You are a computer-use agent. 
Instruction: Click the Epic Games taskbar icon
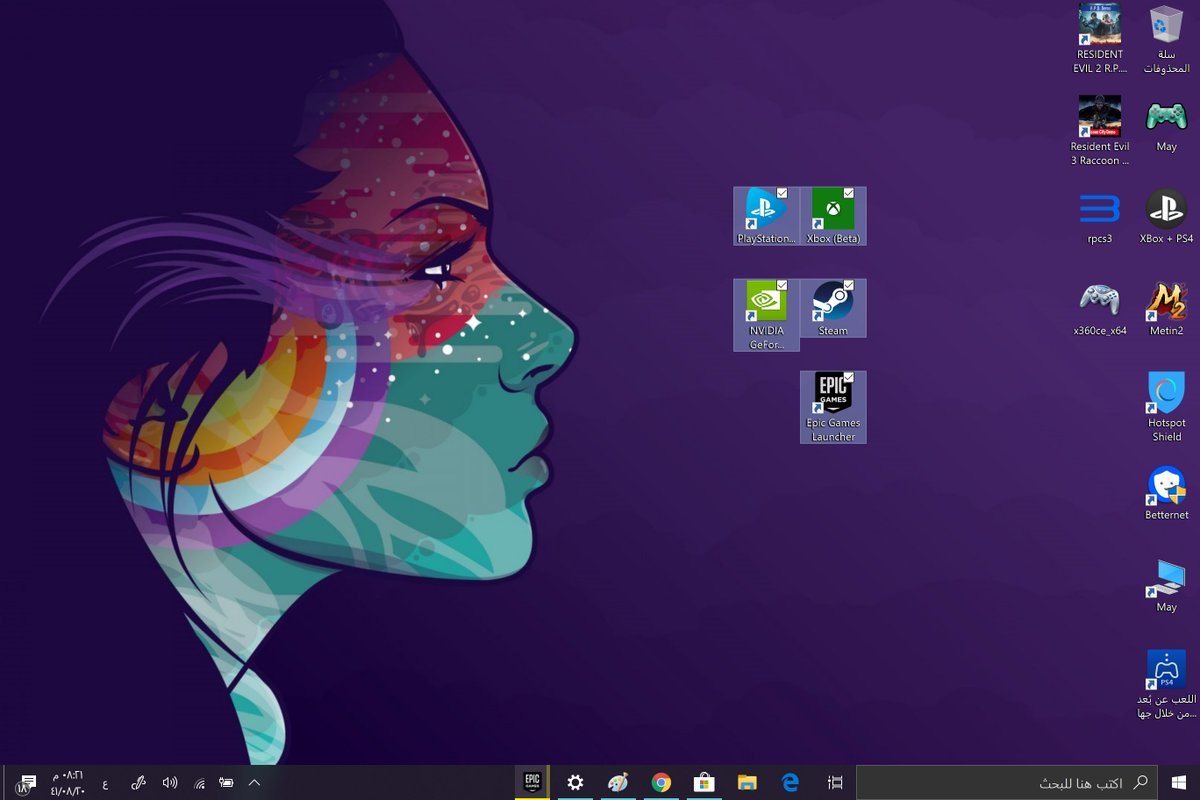point(533,782)
